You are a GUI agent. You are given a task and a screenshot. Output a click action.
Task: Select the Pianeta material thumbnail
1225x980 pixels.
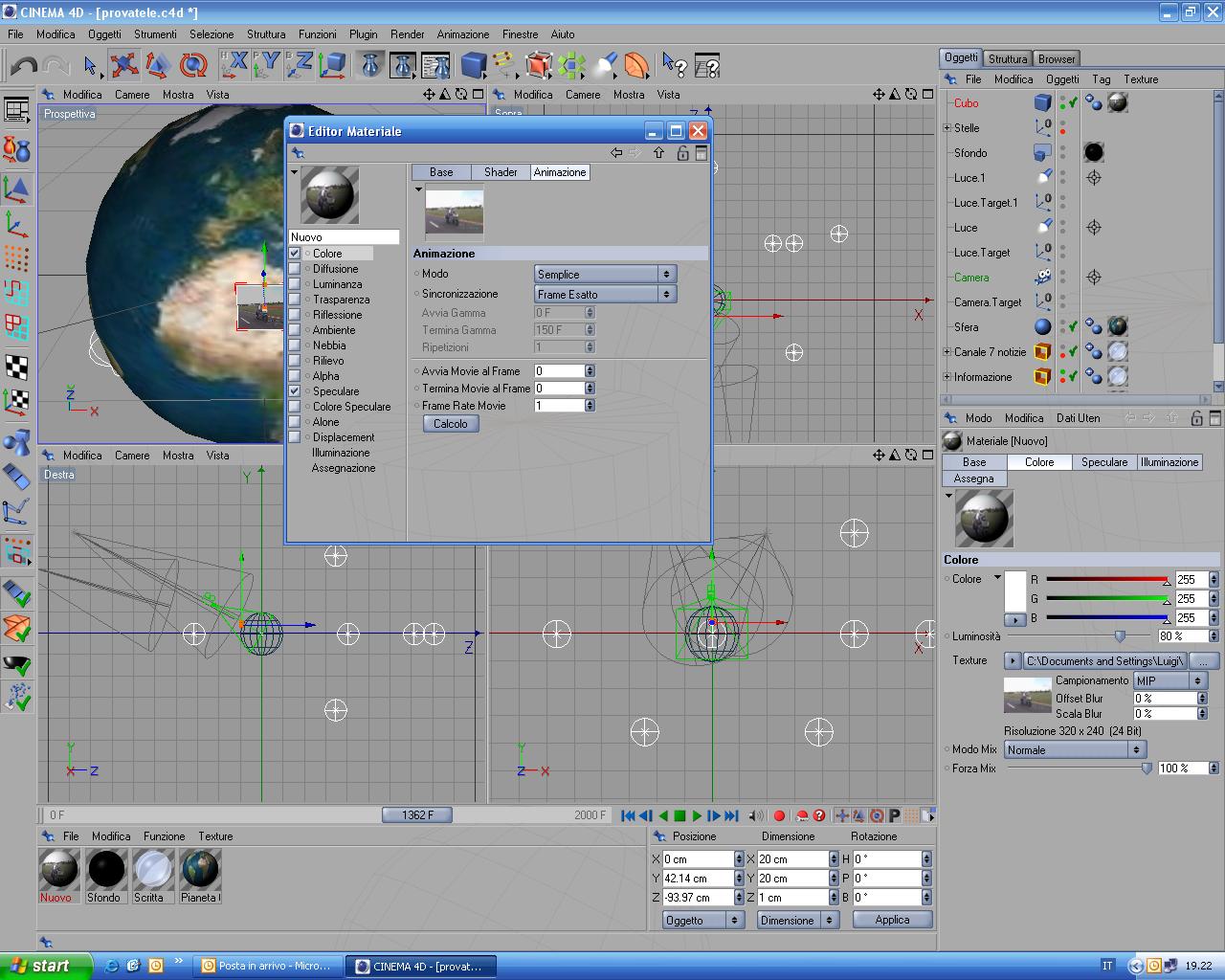[x=200, y=870]
